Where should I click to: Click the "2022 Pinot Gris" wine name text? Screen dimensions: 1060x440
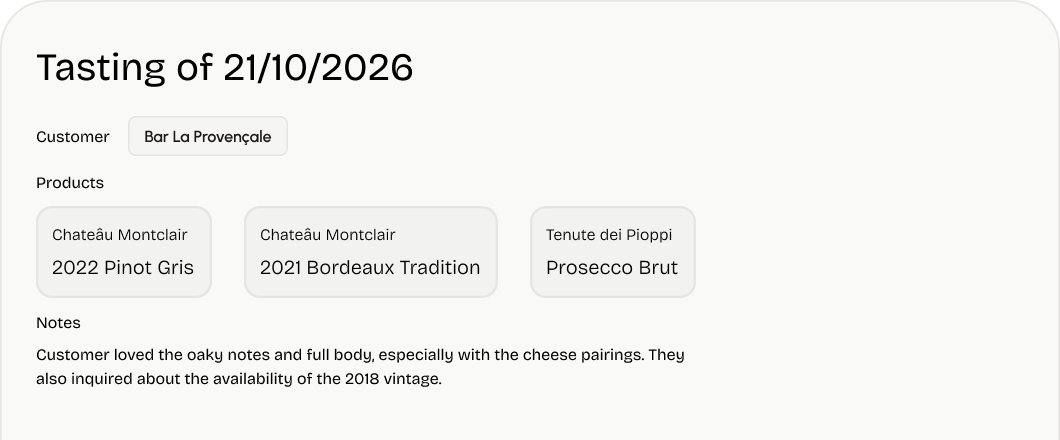pos(123,268)
